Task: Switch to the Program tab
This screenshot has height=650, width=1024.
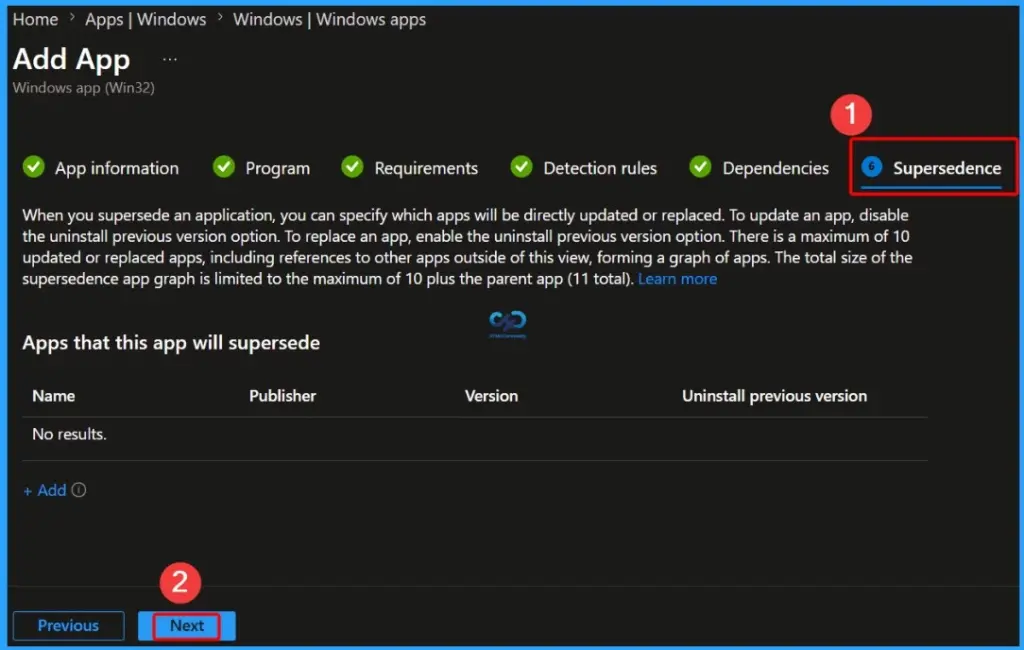Action: [278, 168]
